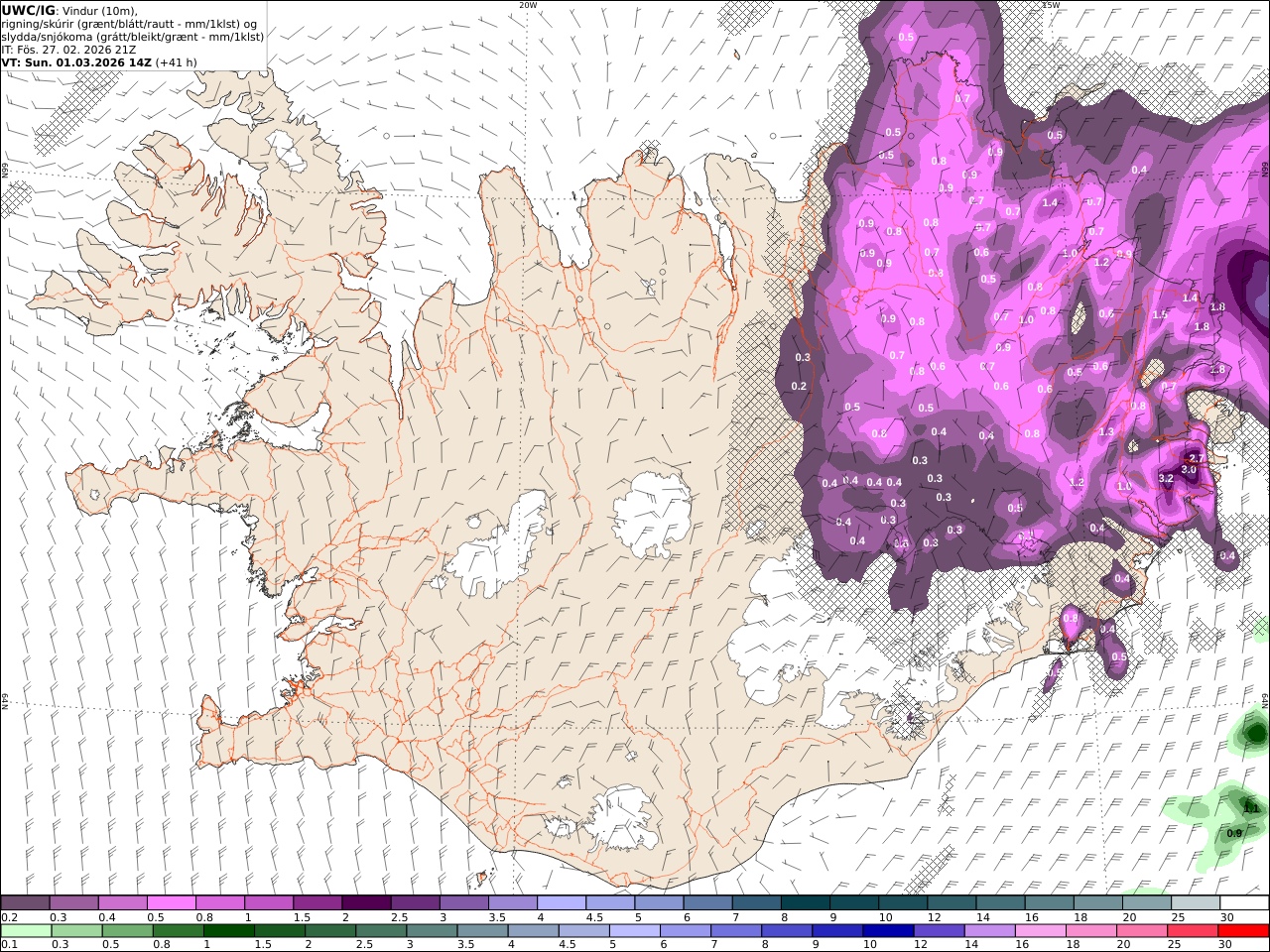Click the dark green rain cell over the ocean
Screen dimensions: 1270x952
(1256, 734)
